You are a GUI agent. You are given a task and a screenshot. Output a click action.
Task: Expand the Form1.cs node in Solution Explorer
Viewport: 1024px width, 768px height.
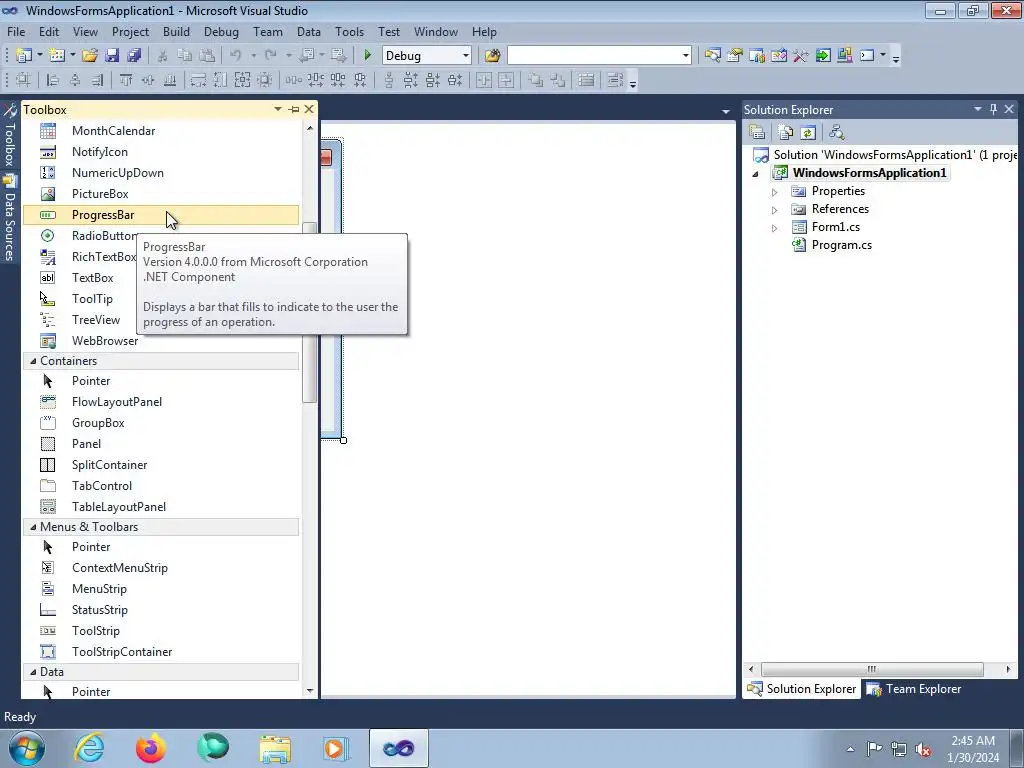coord(775,228)
